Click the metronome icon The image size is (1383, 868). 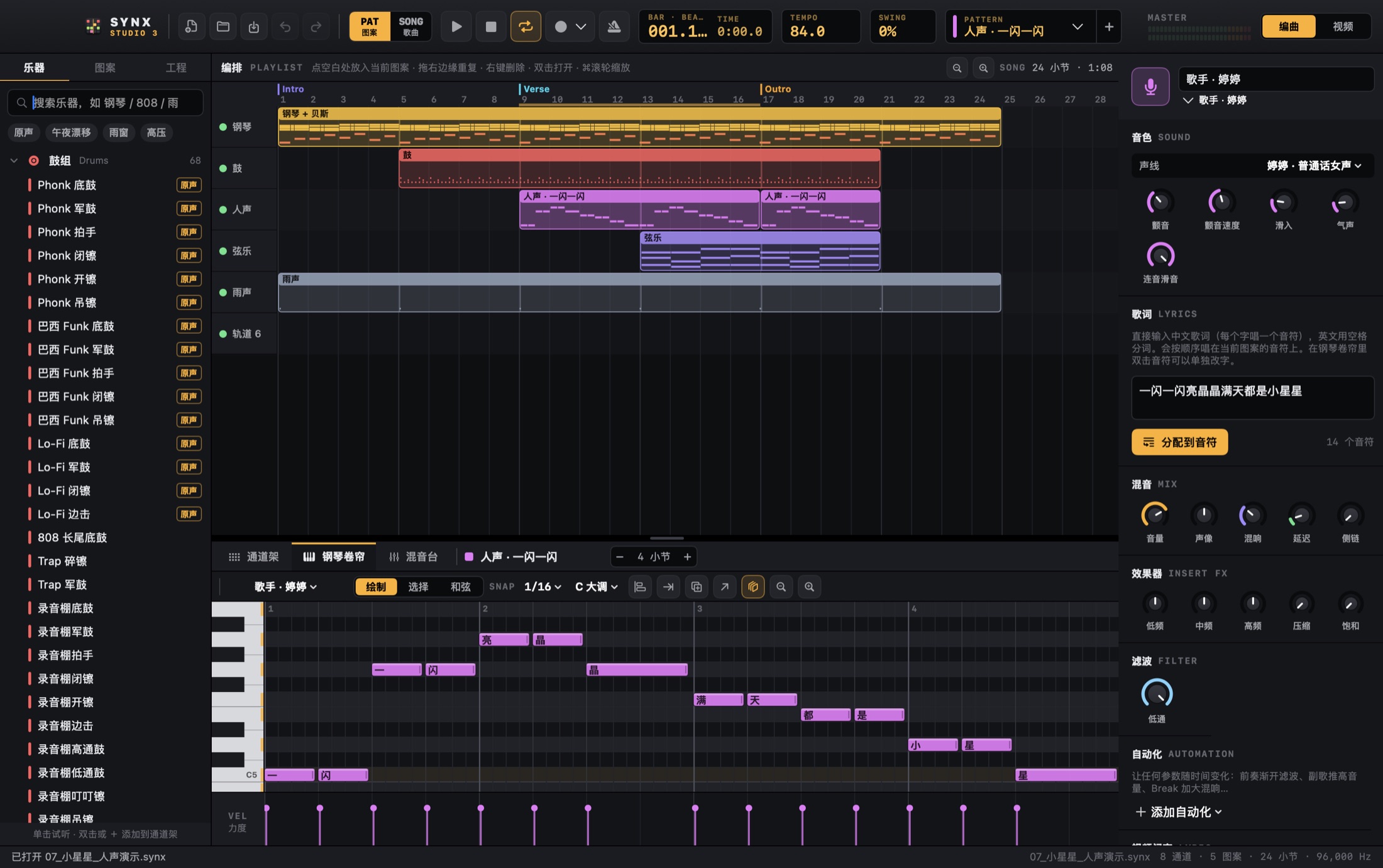click(x=614, y=26)
